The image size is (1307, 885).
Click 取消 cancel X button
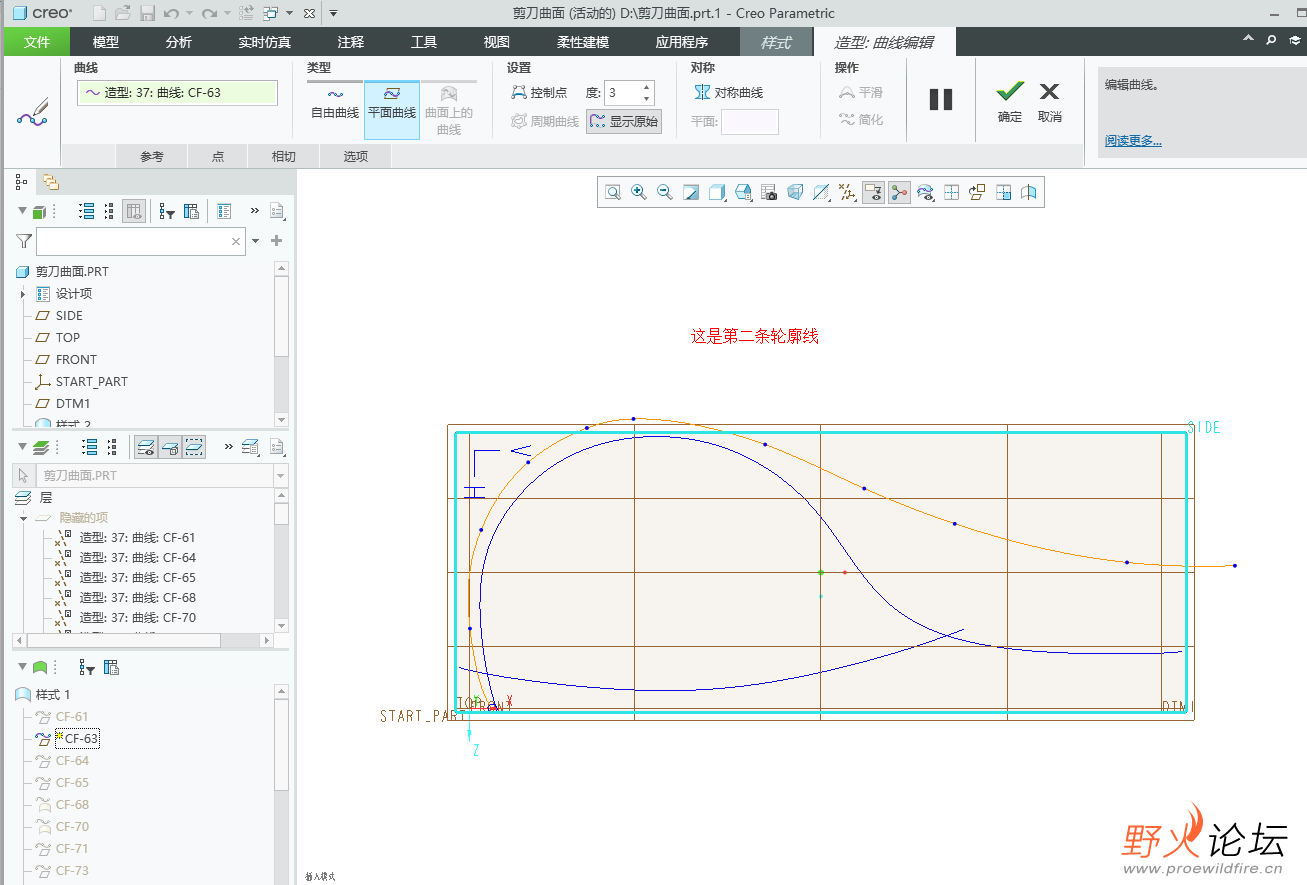pos(1049,102)
